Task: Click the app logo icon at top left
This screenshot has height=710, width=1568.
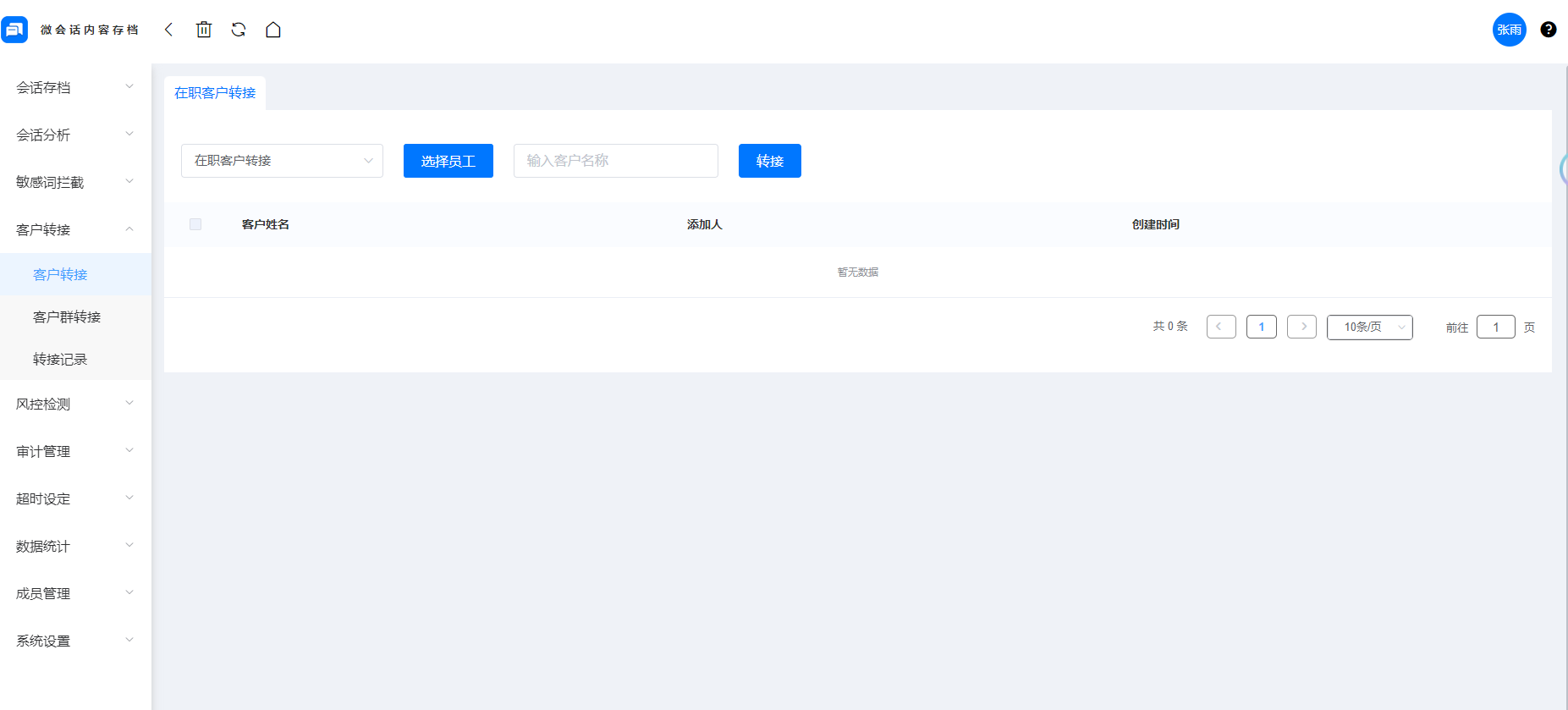Action: 14,30
